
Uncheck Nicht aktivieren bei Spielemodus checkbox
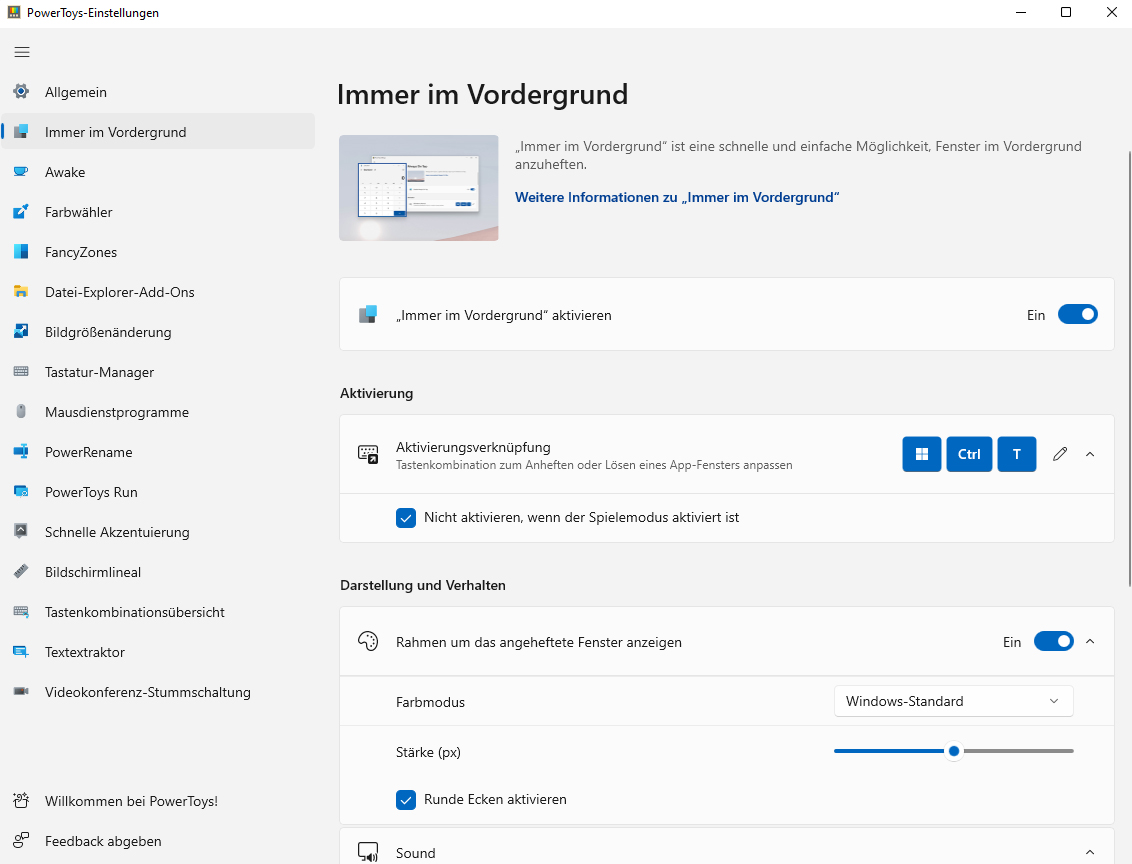point(406,518)
